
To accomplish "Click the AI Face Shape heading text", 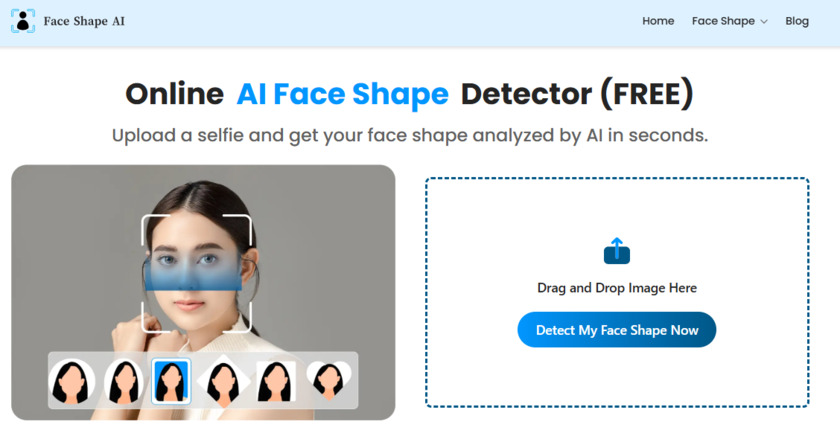I will tap(342, 94).
